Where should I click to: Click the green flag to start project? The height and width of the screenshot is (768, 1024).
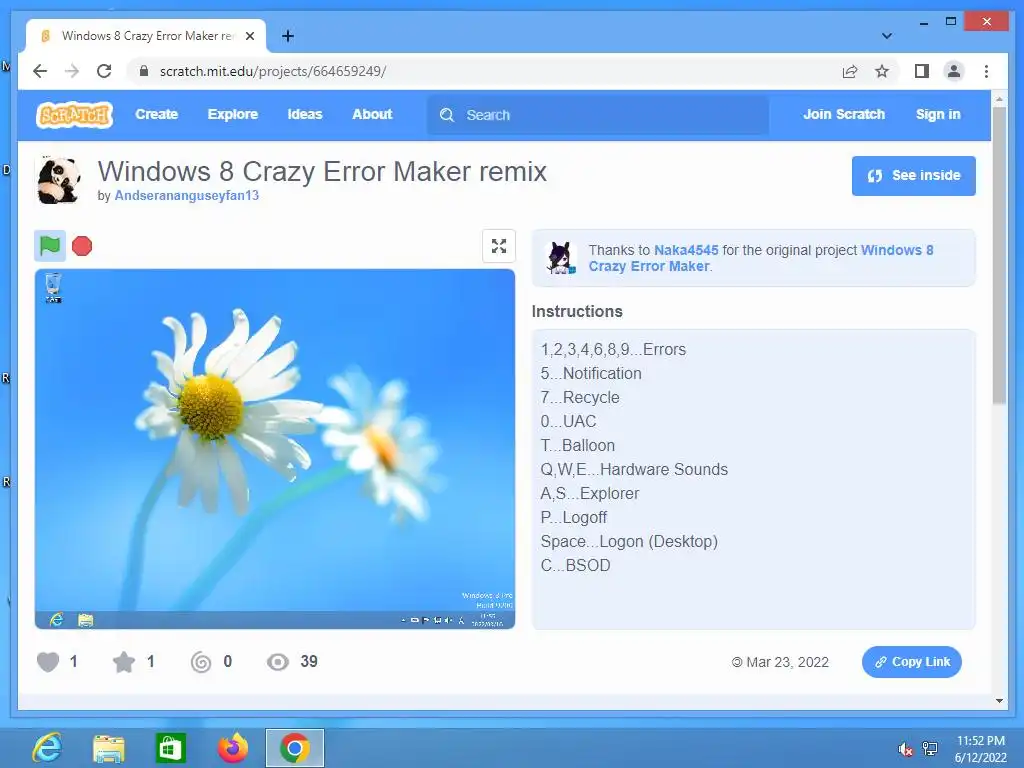(x=50, y=246)
